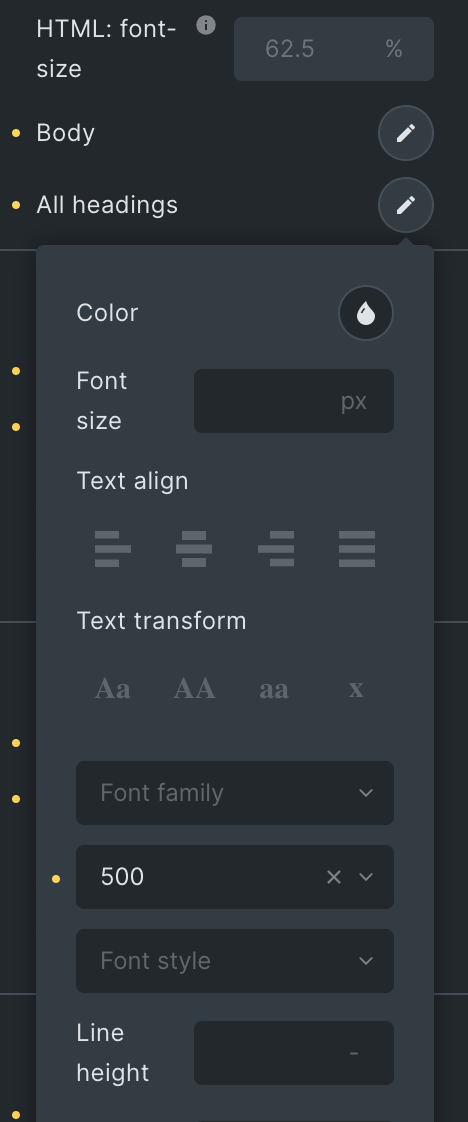
Task: Select lowercase text transform aa
Action: [274, 689]
